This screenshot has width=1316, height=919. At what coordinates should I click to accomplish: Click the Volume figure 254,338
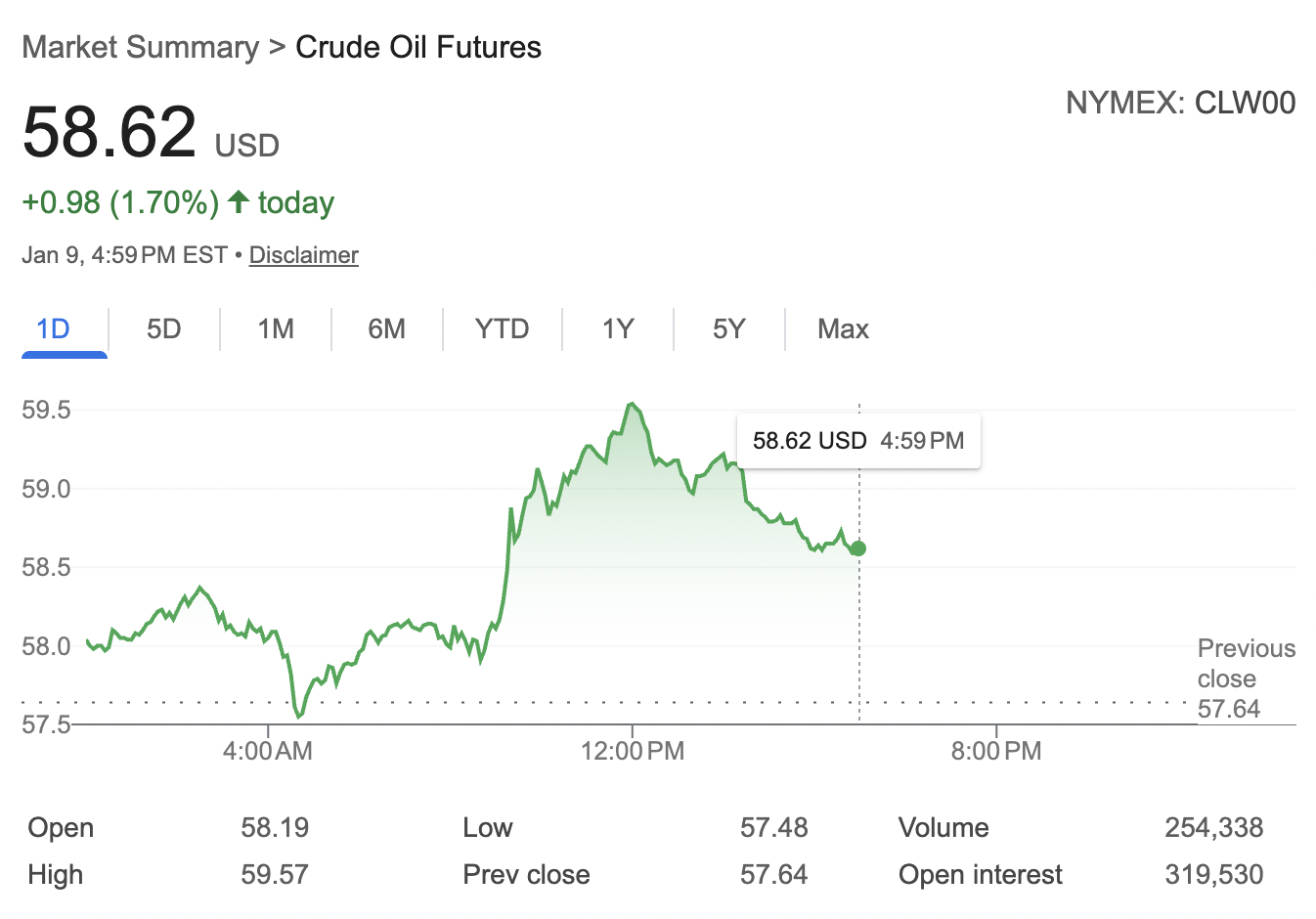[x=1215, y=827]
